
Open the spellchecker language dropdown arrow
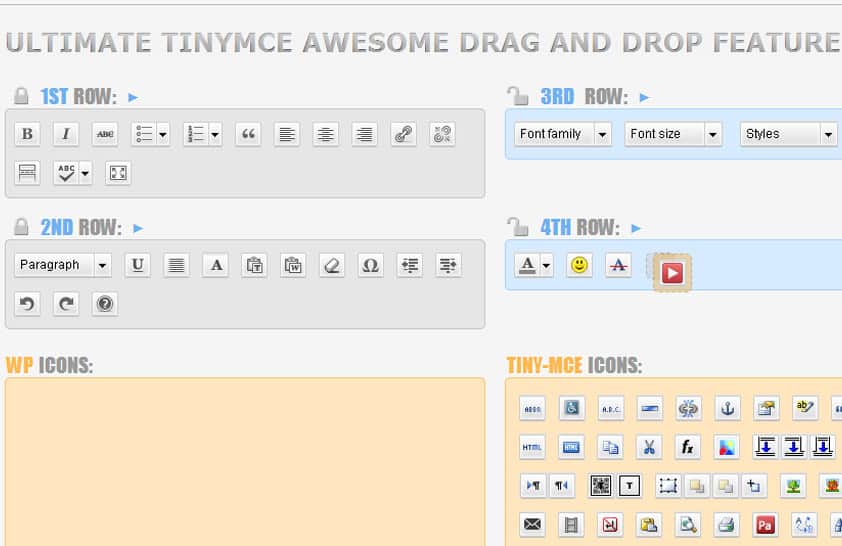tap(85, 173)
